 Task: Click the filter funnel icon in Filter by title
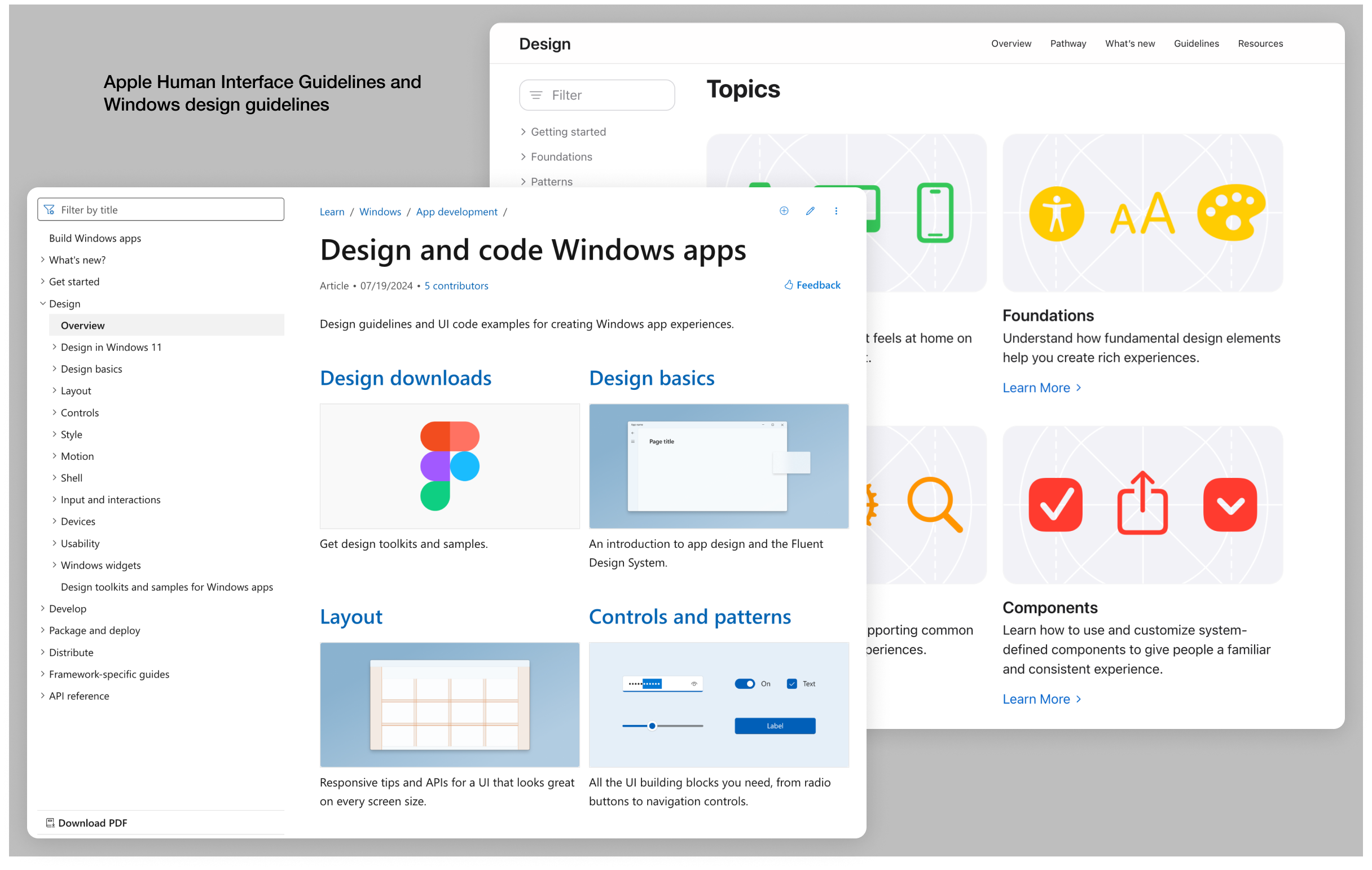(x=50, y=210)
